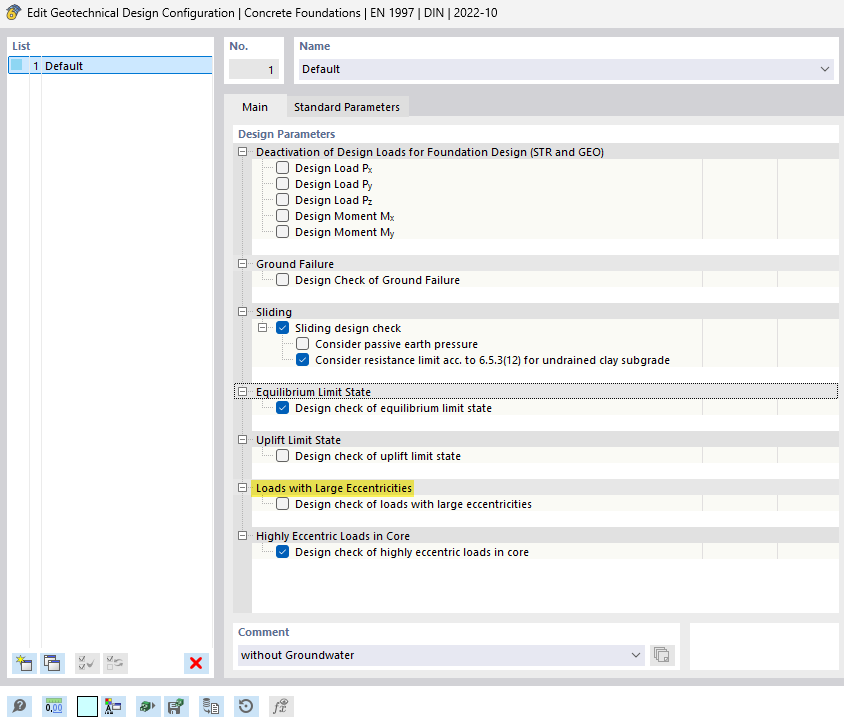The image size is (844, 725).
Task: Enable Consider passive earth pressure
Action: coord(303,344)
